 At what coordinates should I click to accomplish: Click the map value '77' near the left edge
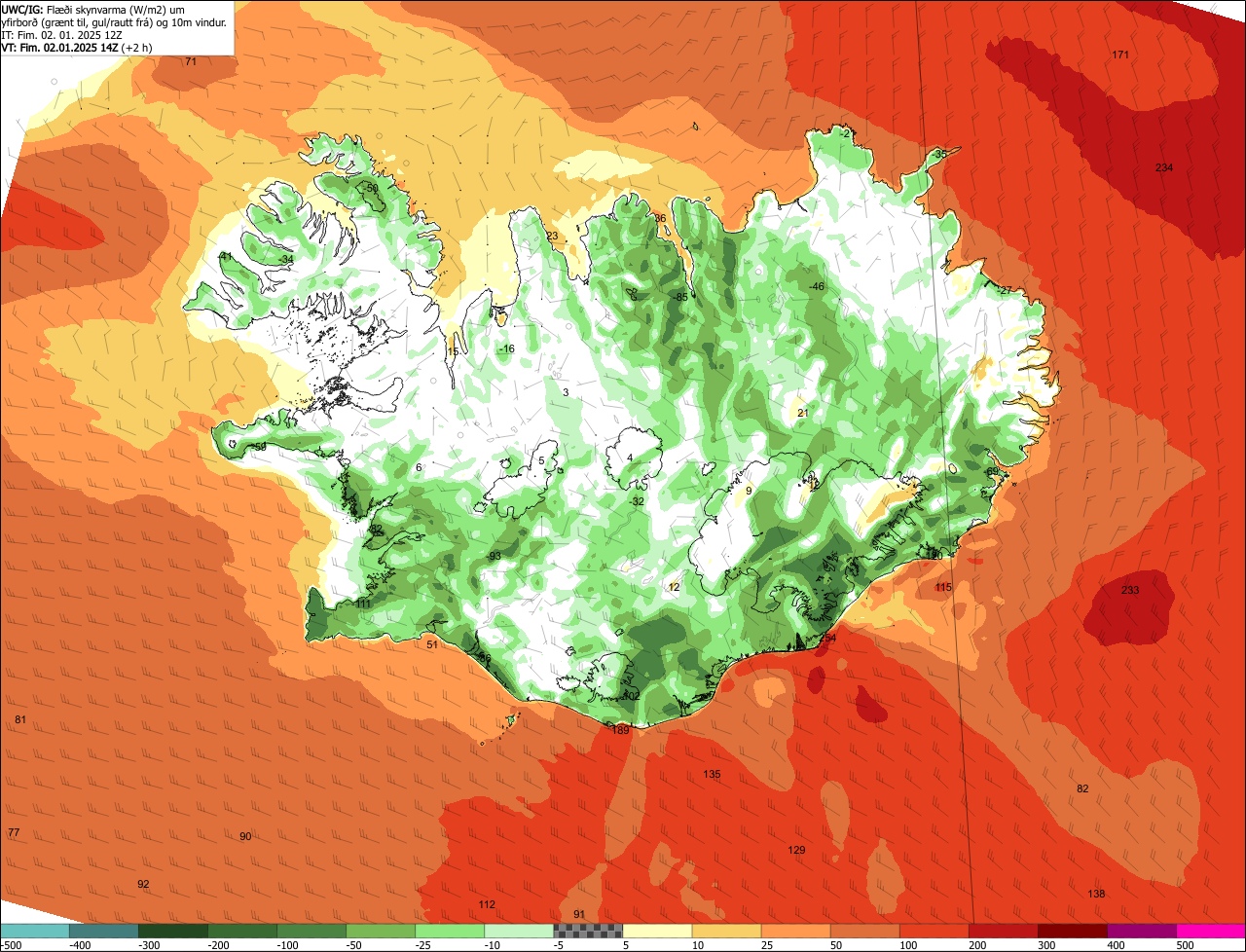(14, 832)
